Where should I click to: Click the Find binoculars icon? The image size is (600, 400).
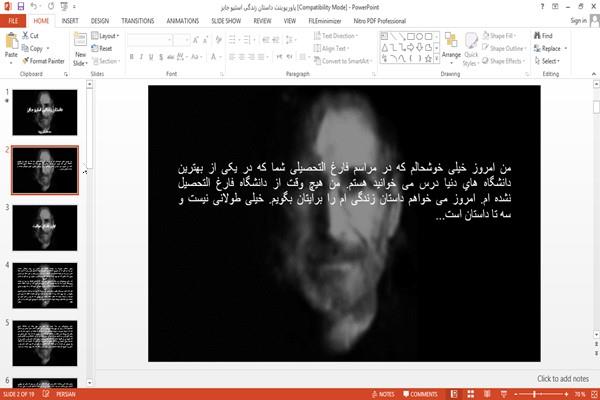coord(537,36)
